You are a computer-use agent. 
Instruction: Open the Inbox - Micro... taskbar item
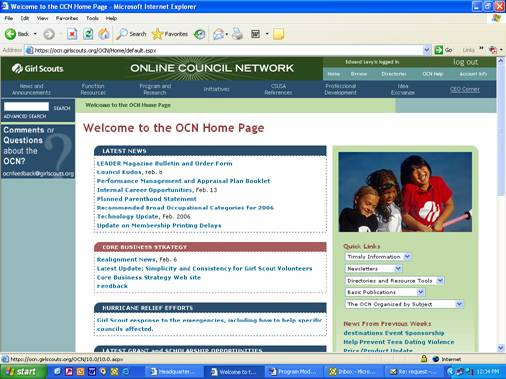(353, 372)
